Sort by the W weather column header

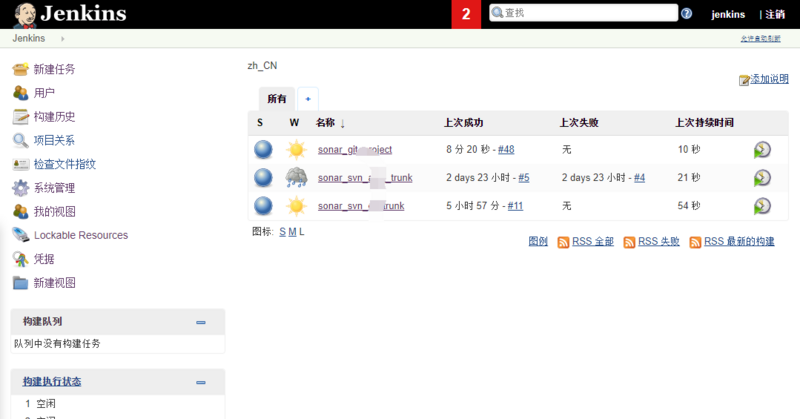[294, 122]
